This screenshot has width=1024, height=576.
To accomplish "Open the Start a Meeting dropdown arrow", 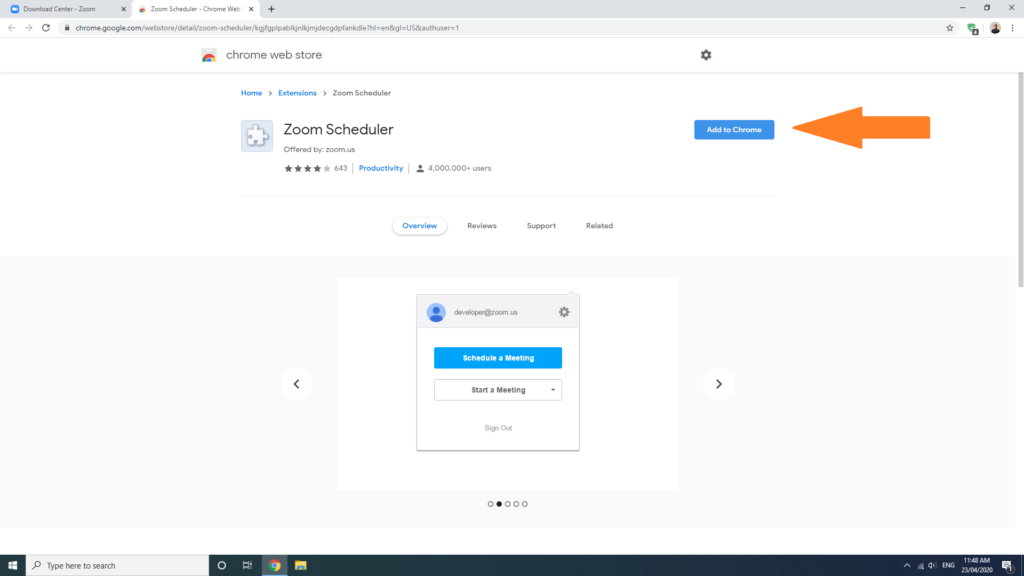I will click(x=551, y=389).
